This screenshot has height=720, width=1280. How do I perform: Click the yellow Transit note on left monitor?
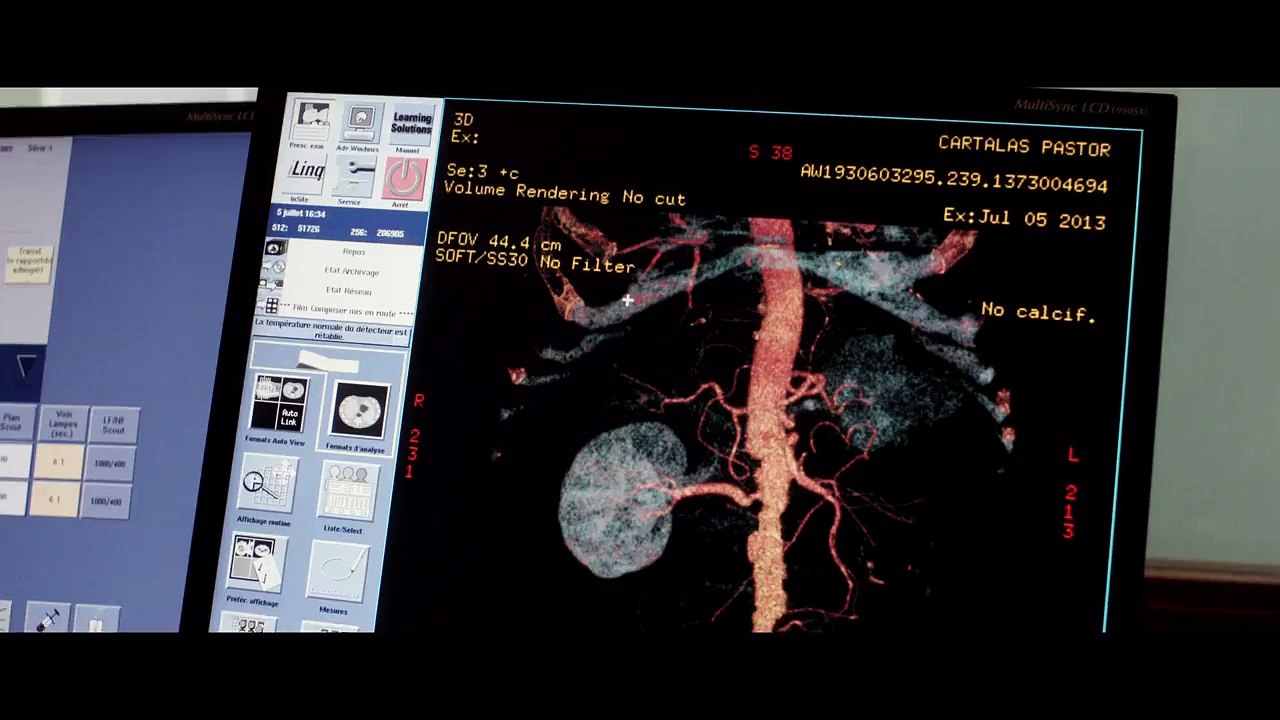click(x=28, y=263)
